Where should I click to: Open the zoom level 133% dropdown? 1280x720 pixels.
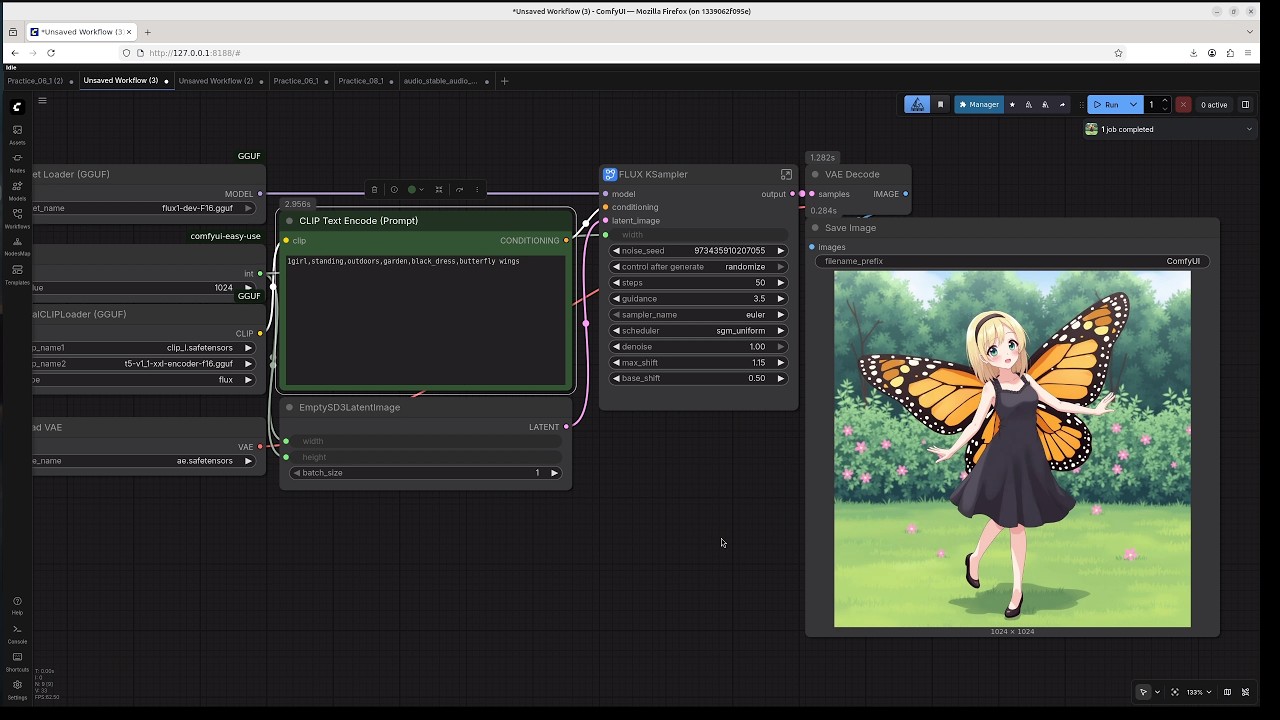[x=1199, y=692]
